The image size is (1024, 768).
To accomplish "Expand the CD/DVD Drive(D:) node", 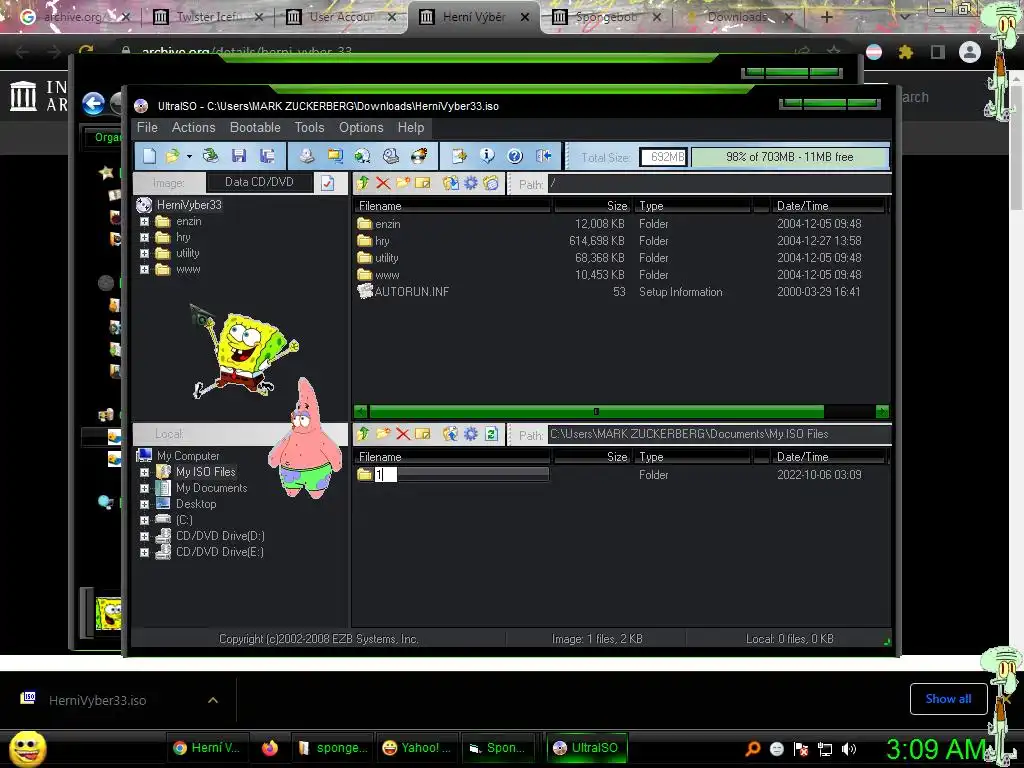I will [144, 536].
